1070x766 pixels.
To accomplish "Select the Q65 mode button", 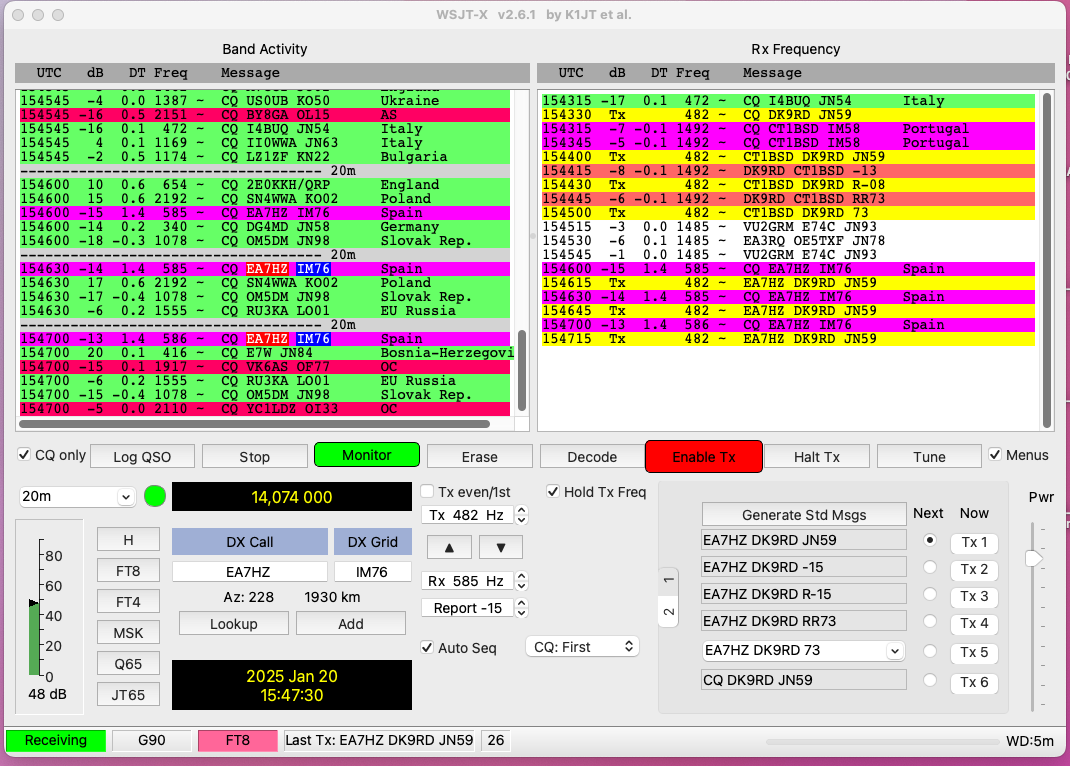I will pyautogui.click(x=128, y=663).
